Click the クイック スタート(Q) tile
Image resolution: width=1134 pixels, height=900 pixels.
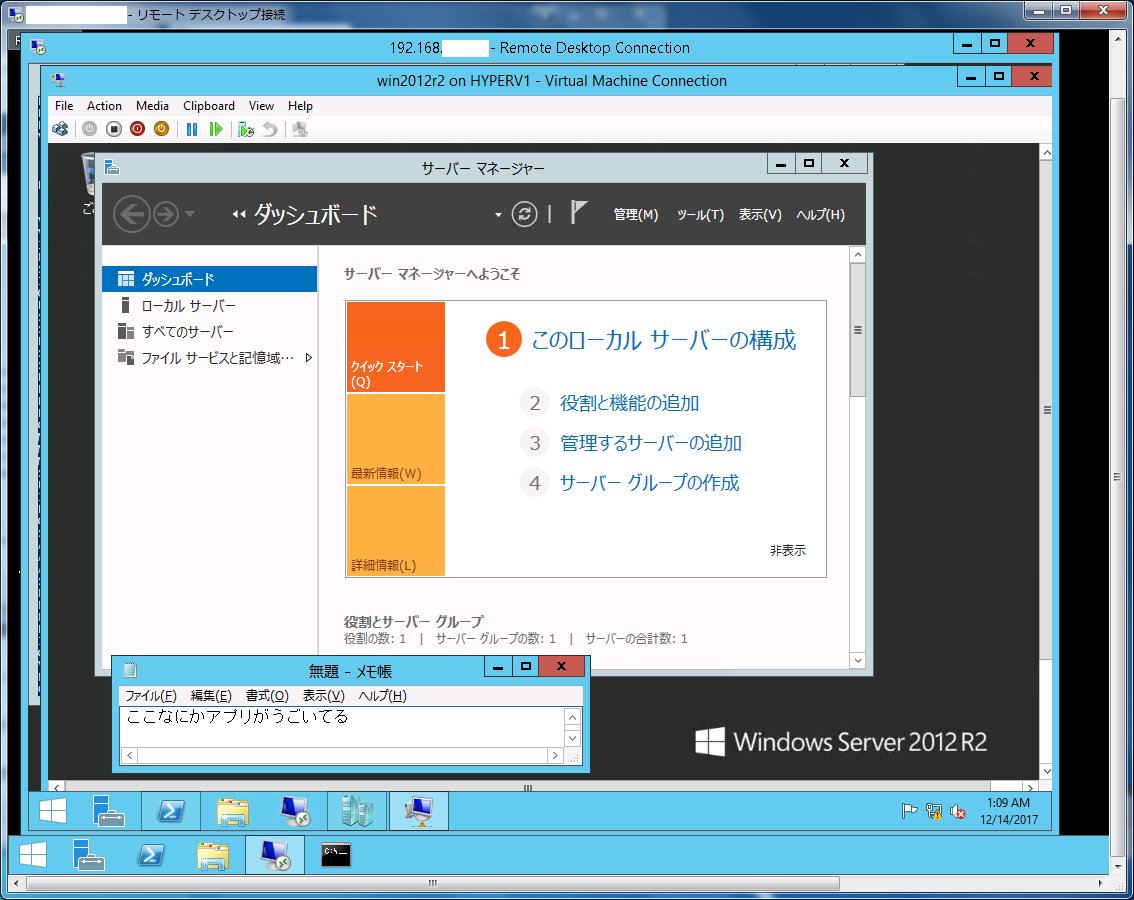click(x=396, y=347)
